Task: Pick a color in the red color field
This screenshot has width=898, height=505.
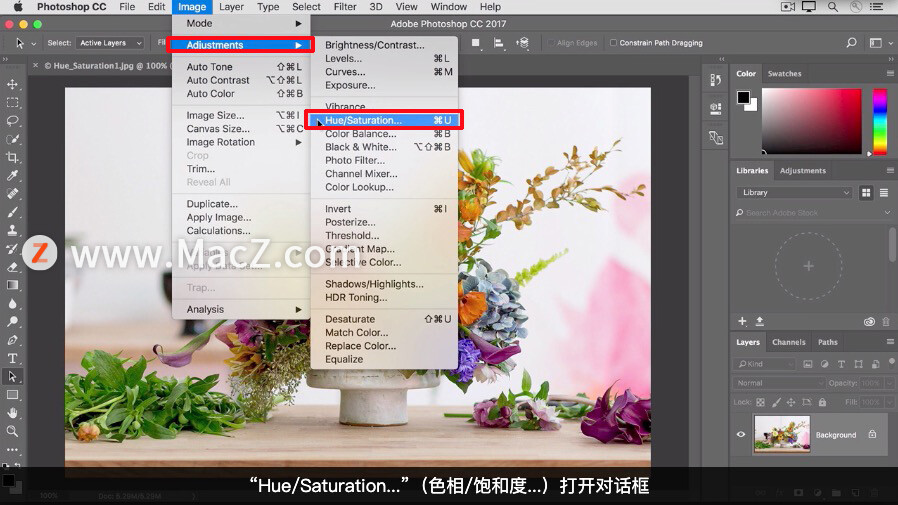Action: click(x=812, y=121)
